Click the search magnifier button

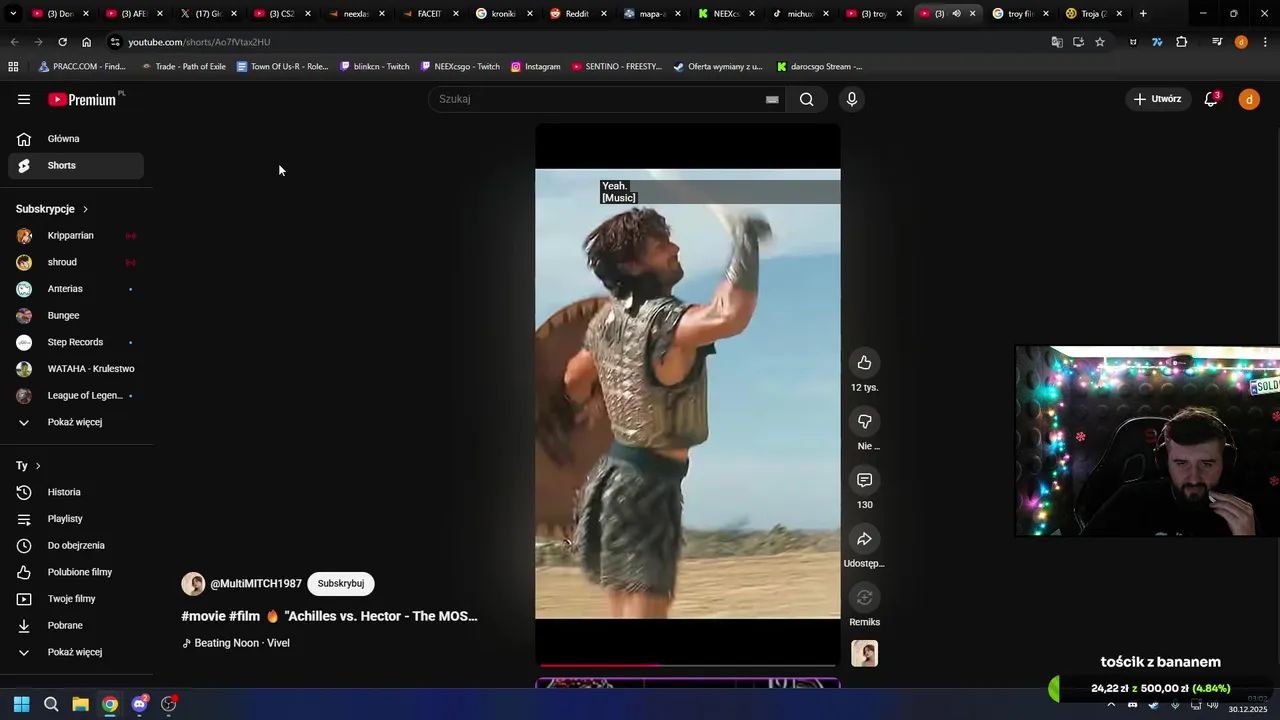tap(806, 99)
